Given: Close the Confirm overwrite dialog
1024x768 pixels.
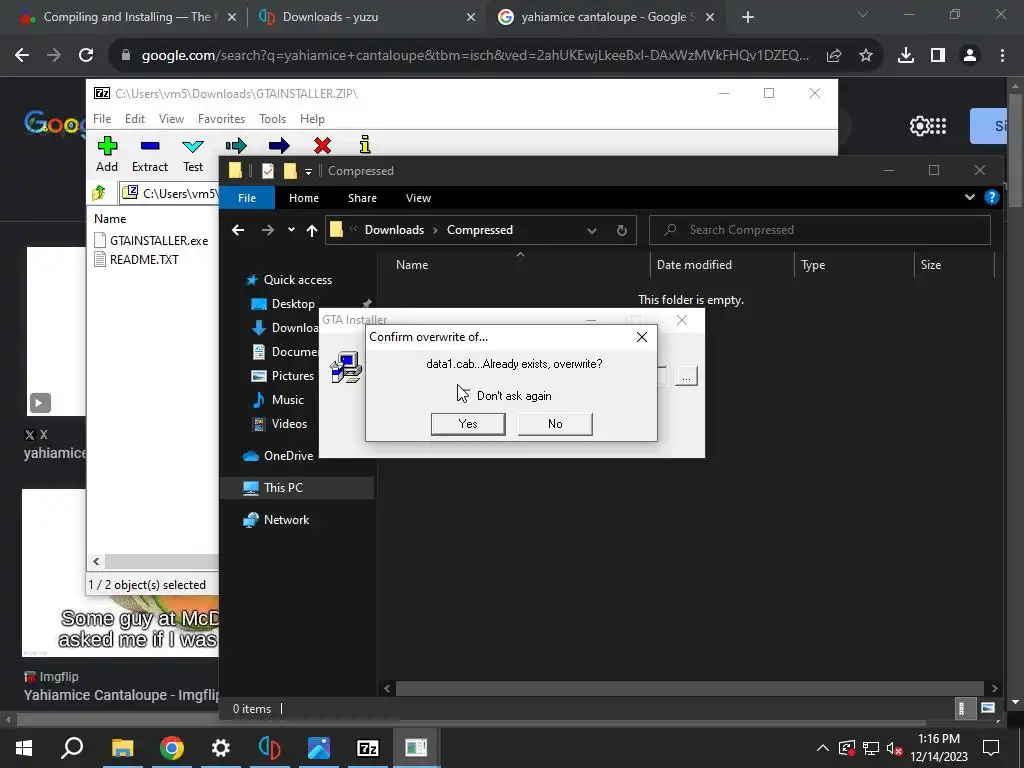Looking at the screenshot, I should [x=642, y=337].
